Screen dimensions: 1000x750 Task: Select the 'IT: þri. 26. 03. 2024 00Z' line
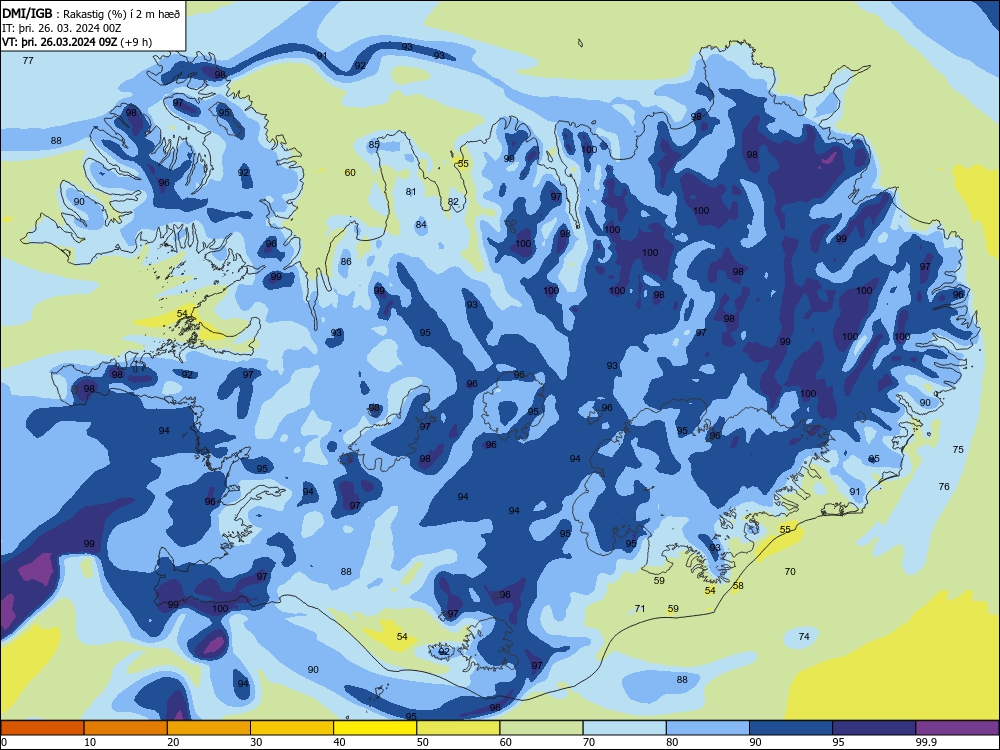point(62,28)
